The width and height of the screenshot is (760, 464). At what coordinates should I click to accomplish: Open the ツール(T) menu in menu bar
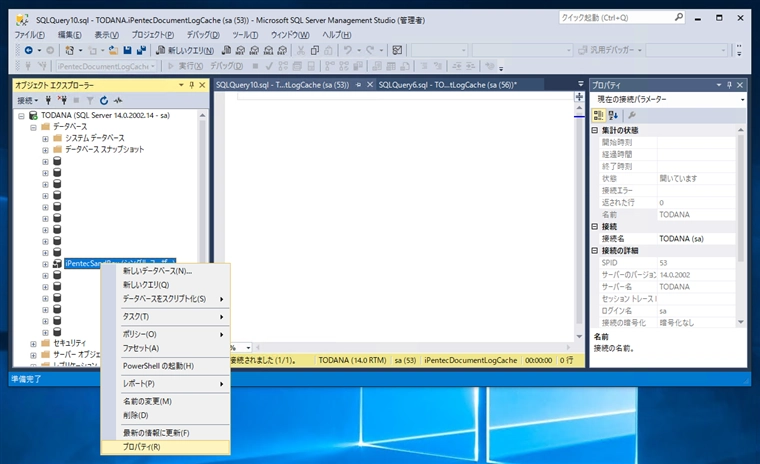coord(245,34)
